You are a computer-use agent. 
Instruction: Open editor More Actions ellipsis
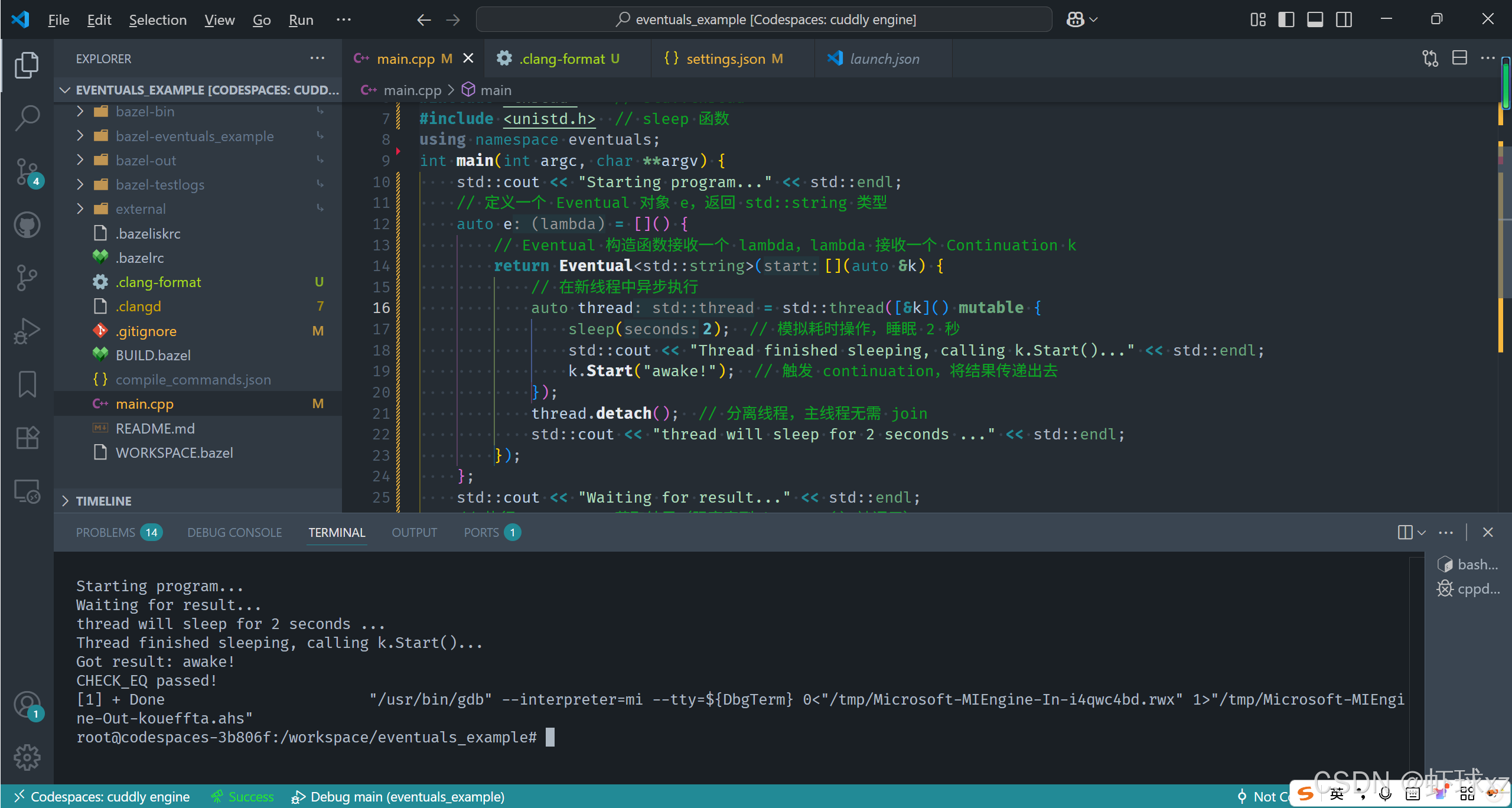1488,58
